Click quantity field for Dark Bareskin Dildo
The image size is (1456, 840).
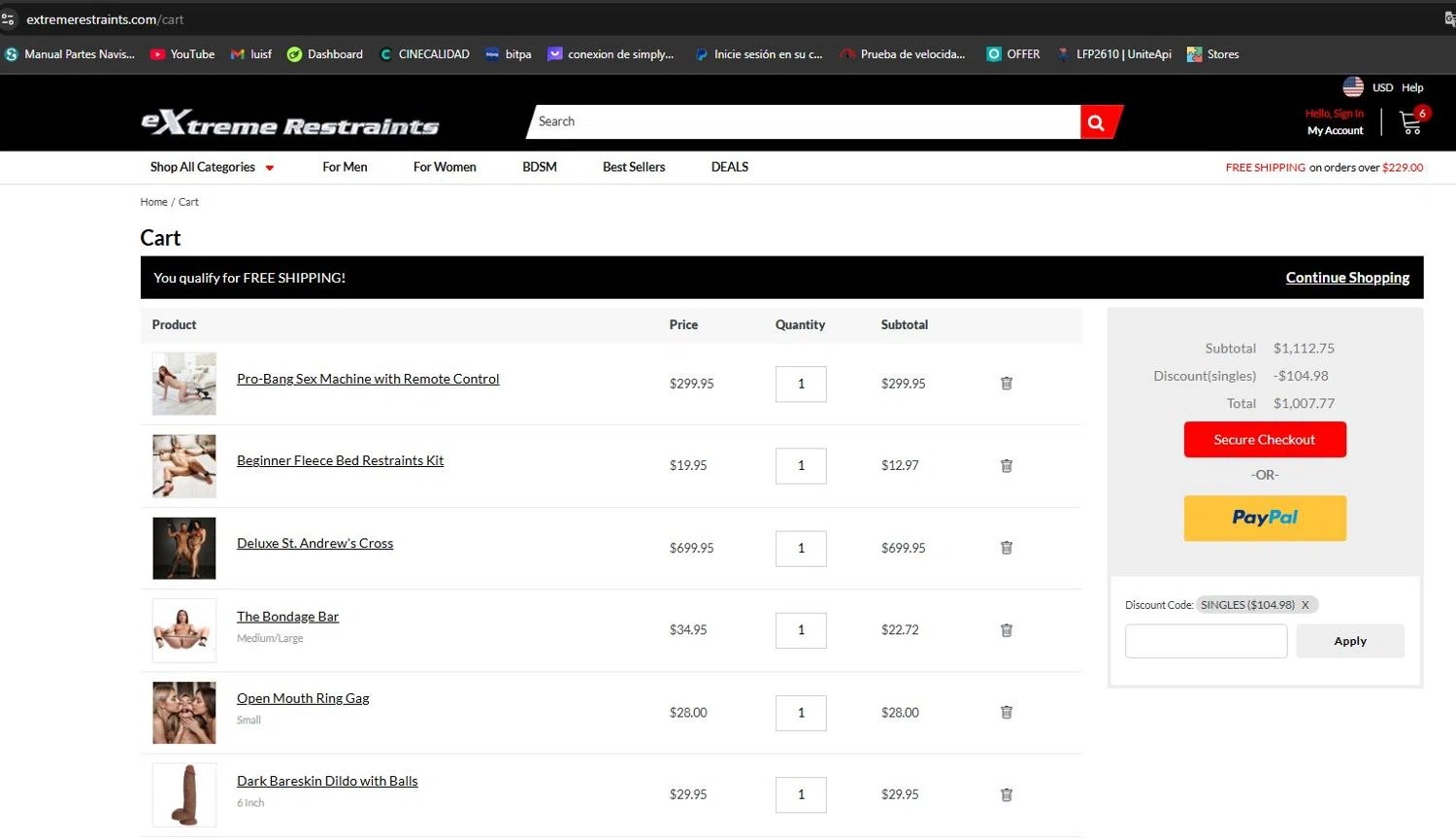[801, 794]
